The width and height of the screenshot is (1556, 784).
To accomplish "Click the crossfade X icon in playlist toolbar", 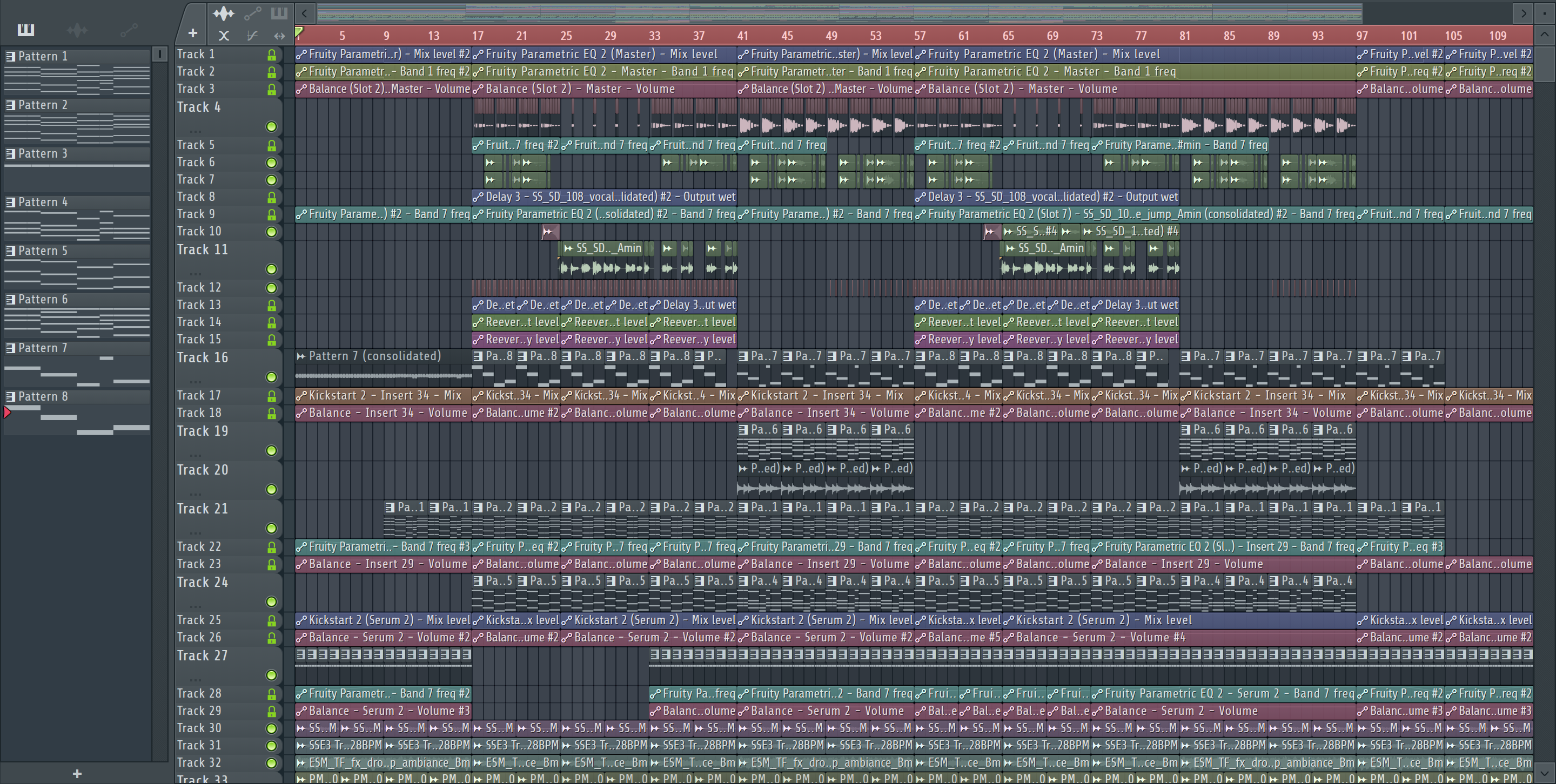I will pyautogui.click(x=224, y=36).
